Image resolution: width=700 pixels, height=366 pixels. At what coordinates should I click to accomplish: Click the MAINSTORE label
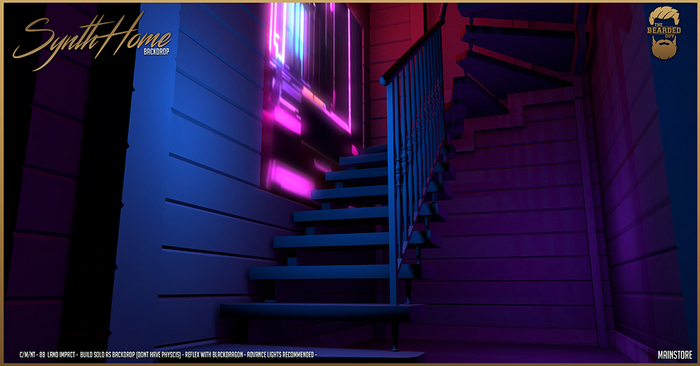(675, 355)
